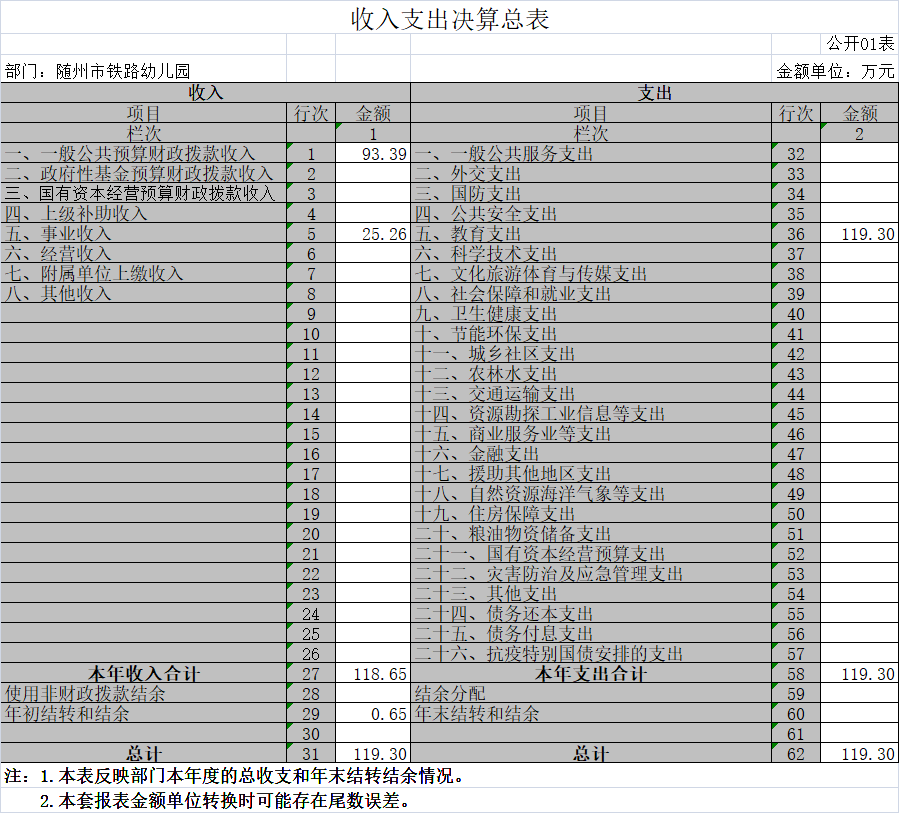The width and height of the screenshot is (899, 813).
Task: Select the 国有资本经营预算财政拨款收入 cell
Action: (x=143, y=194)
